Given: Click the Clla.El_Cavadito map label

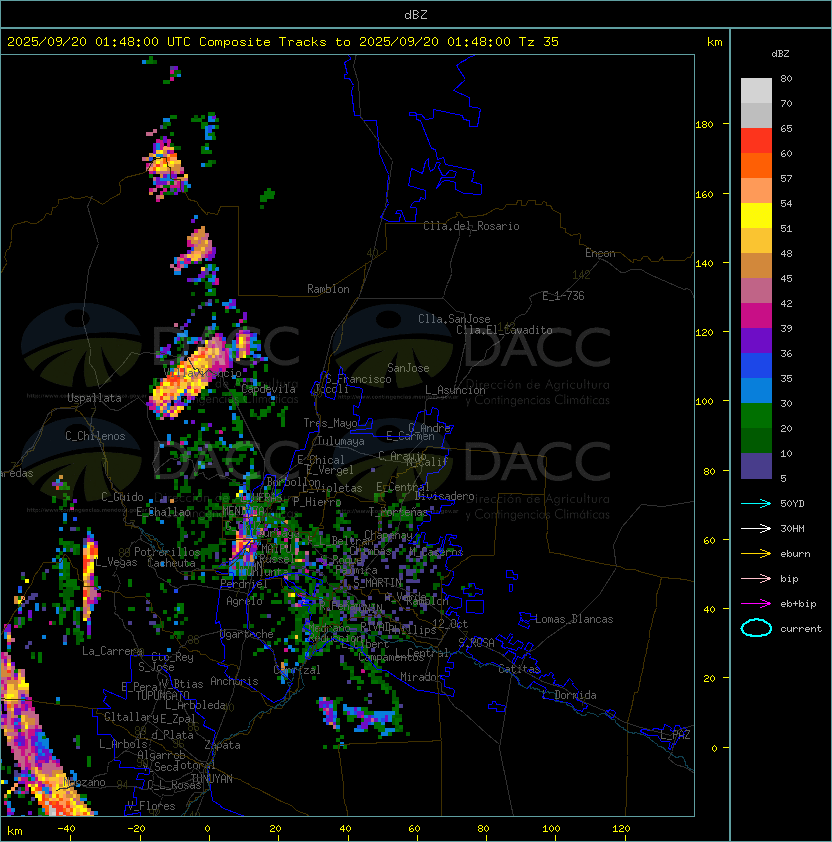Looking at the screenshot, I should point(504,330).
